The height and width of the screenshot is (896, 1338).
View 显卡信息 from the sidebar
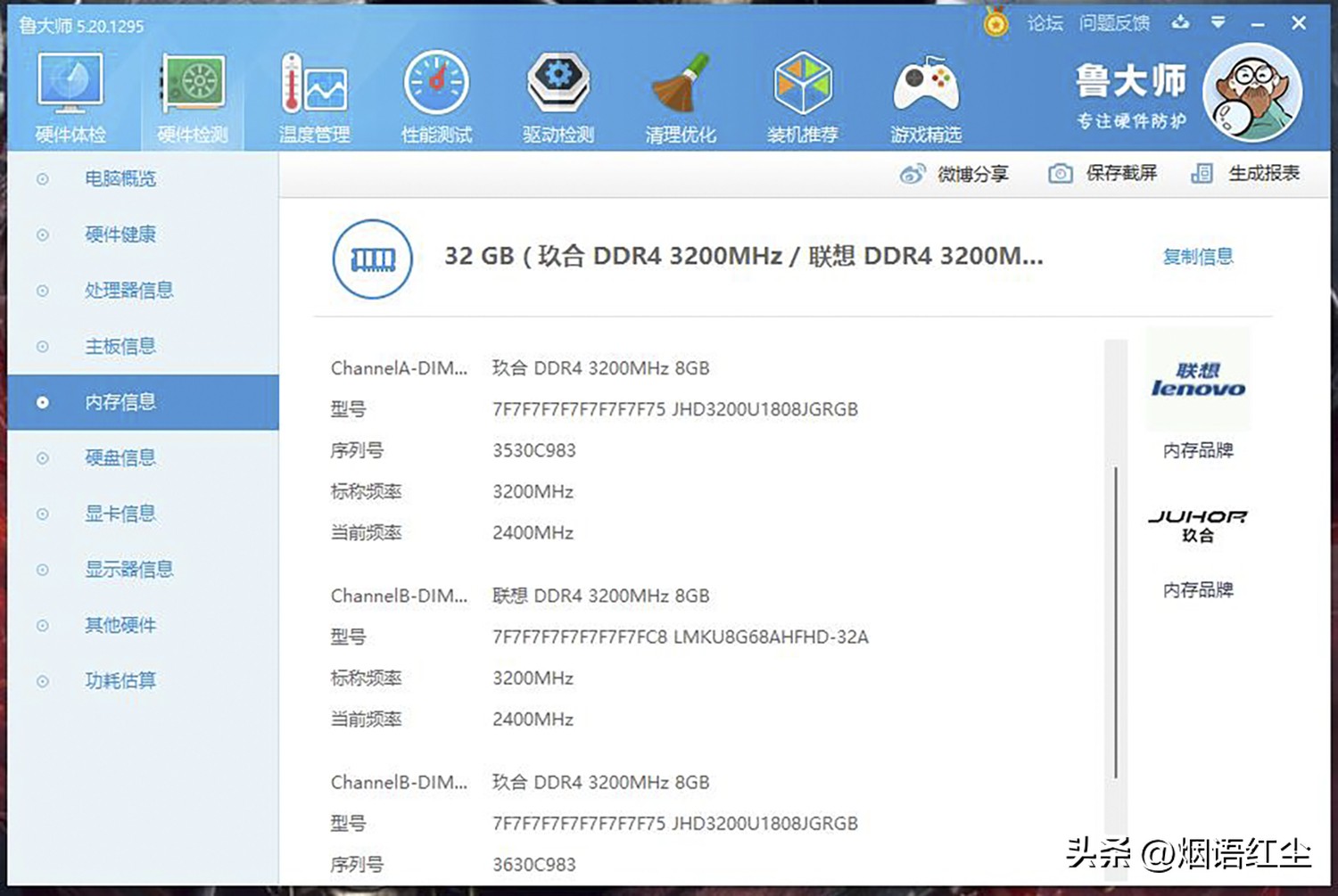[120, 514]
